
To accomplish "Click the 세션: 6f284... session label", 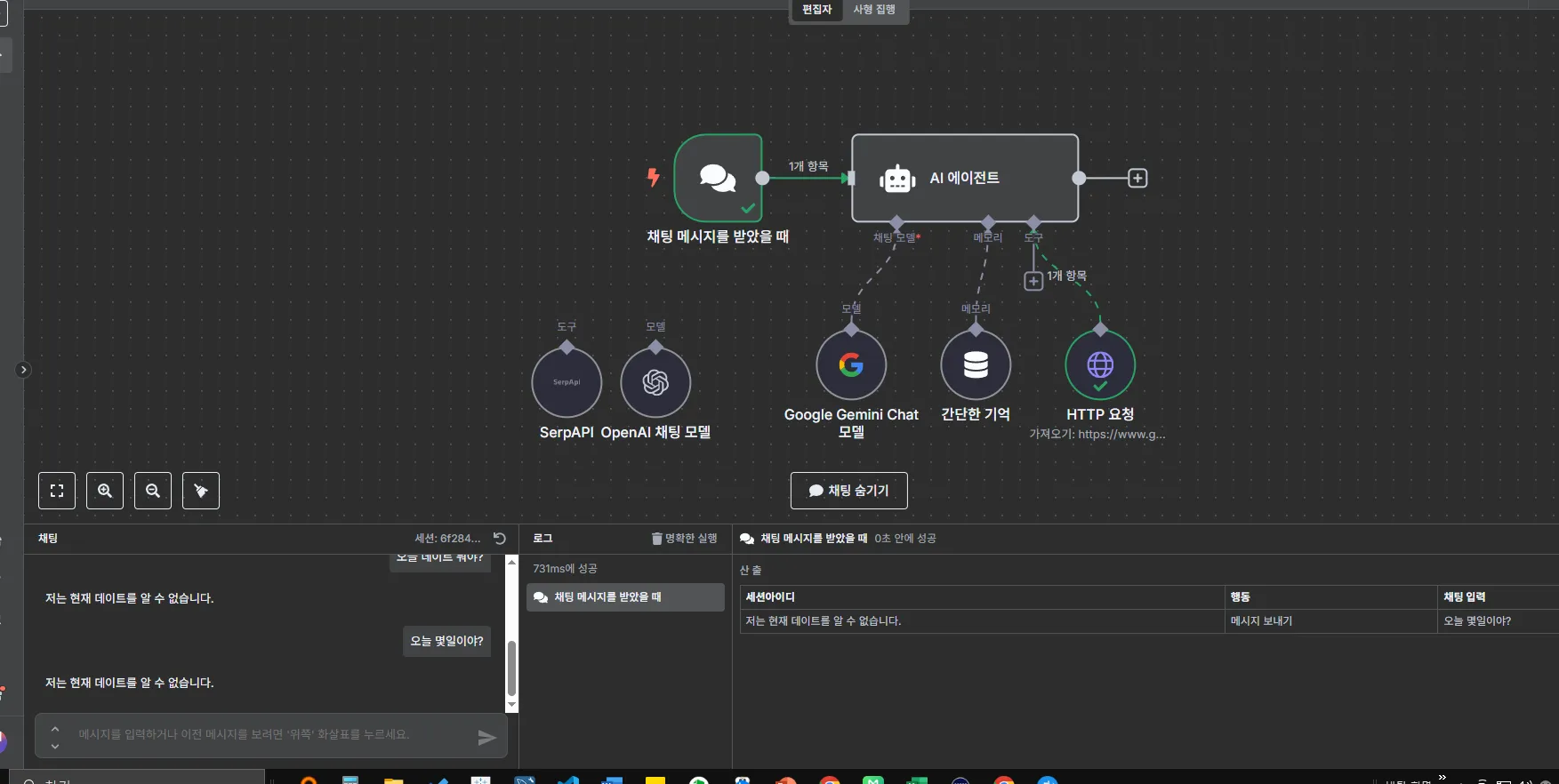I will 447,539.
